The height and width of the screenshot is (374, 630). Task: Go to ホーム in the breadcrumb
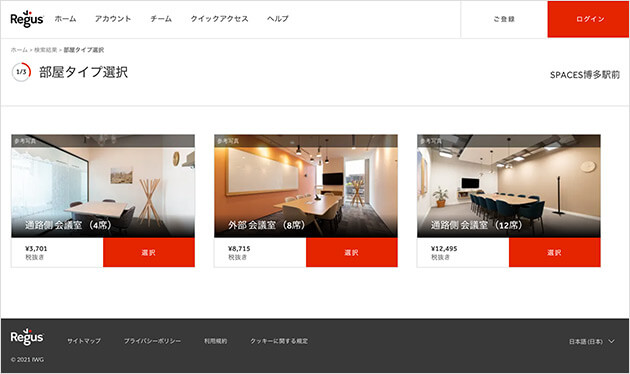(x=19, y=50)
